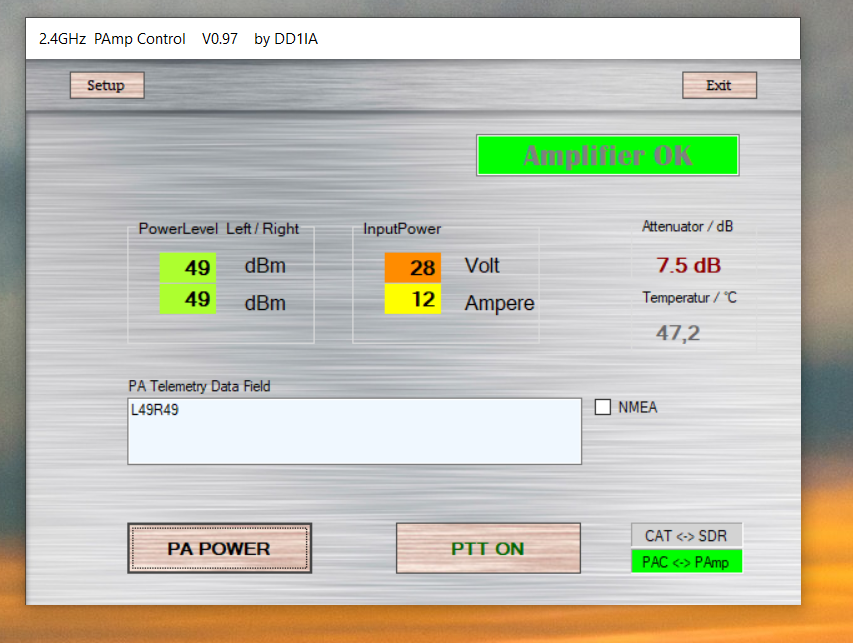Click the 12 Ampere yellow value box
The image size is (853, 643).
[x=413, y=299]
